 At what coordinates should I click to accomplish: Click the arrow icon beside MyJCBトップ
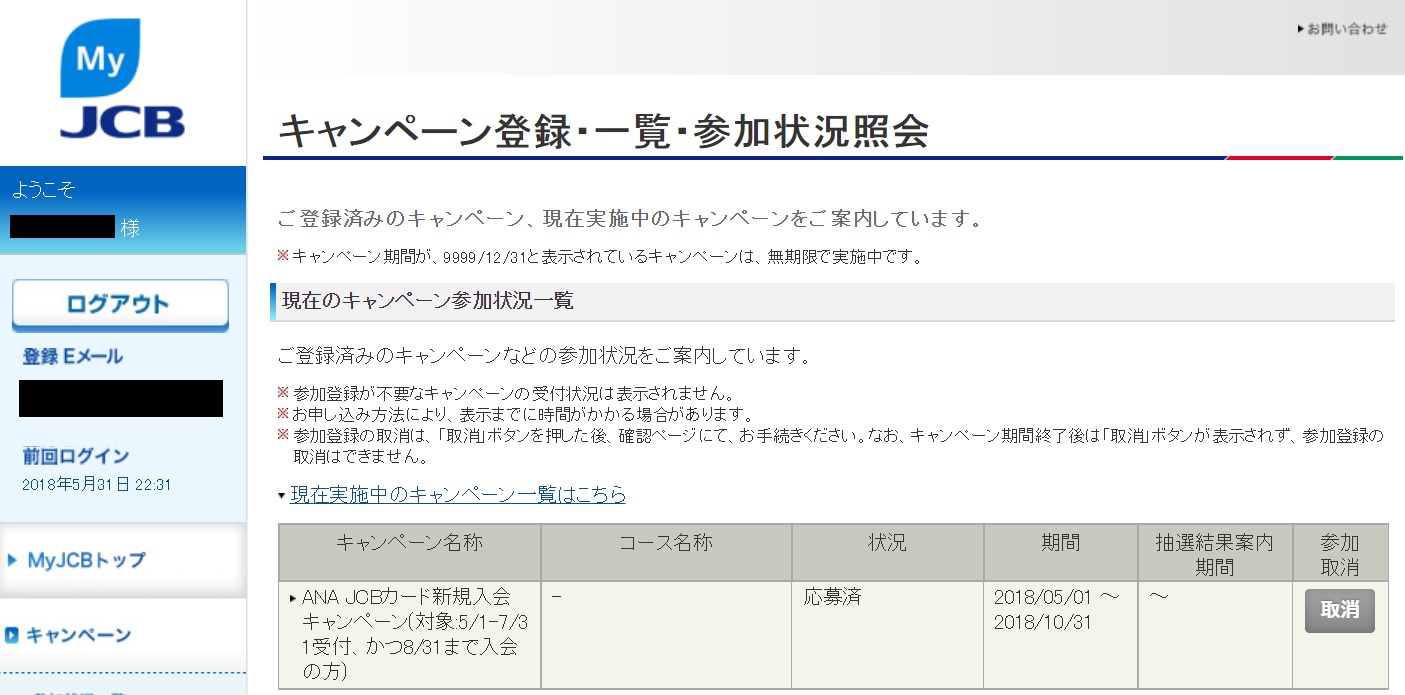click(12, 560)
